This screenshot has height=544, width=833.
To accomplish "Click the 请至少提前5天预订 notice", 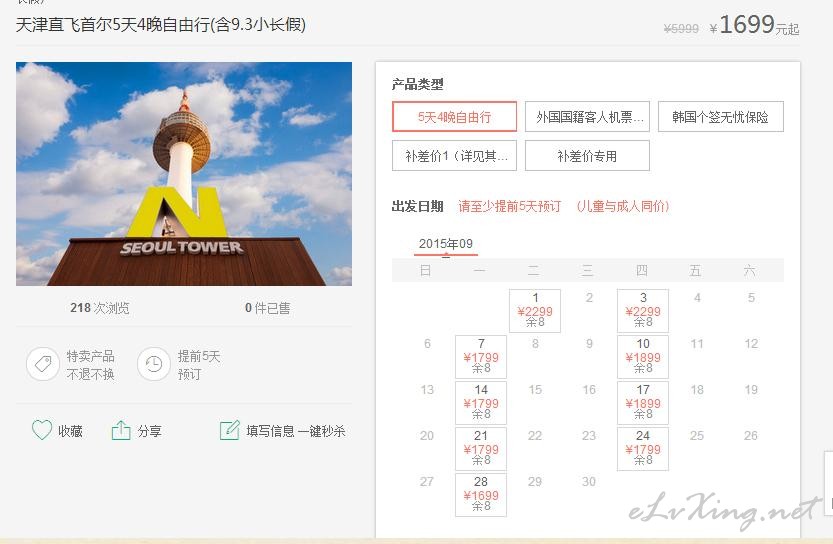I will coord(509,206).
